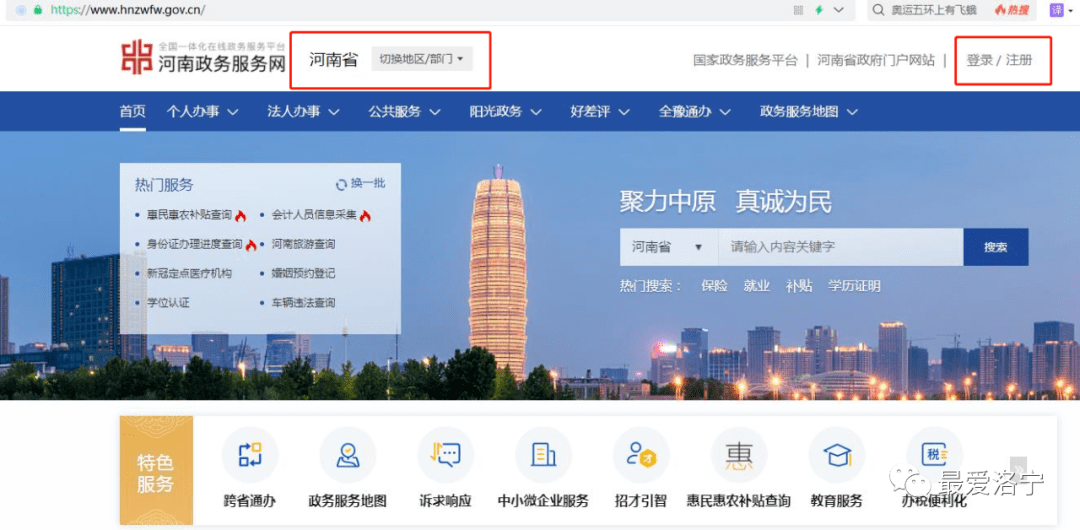Focus the 请输入内容关键字 search field
This screenshot has width=1080, height=530.
[840, 247]
